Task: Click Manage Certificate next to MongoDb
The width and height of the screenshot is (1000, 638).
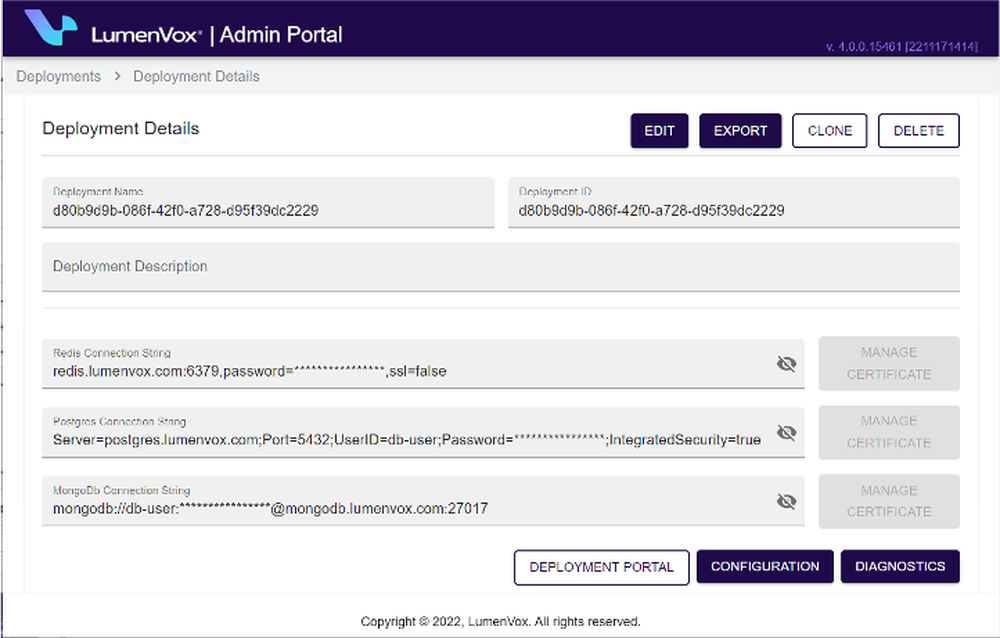Action: pos(888,501)
